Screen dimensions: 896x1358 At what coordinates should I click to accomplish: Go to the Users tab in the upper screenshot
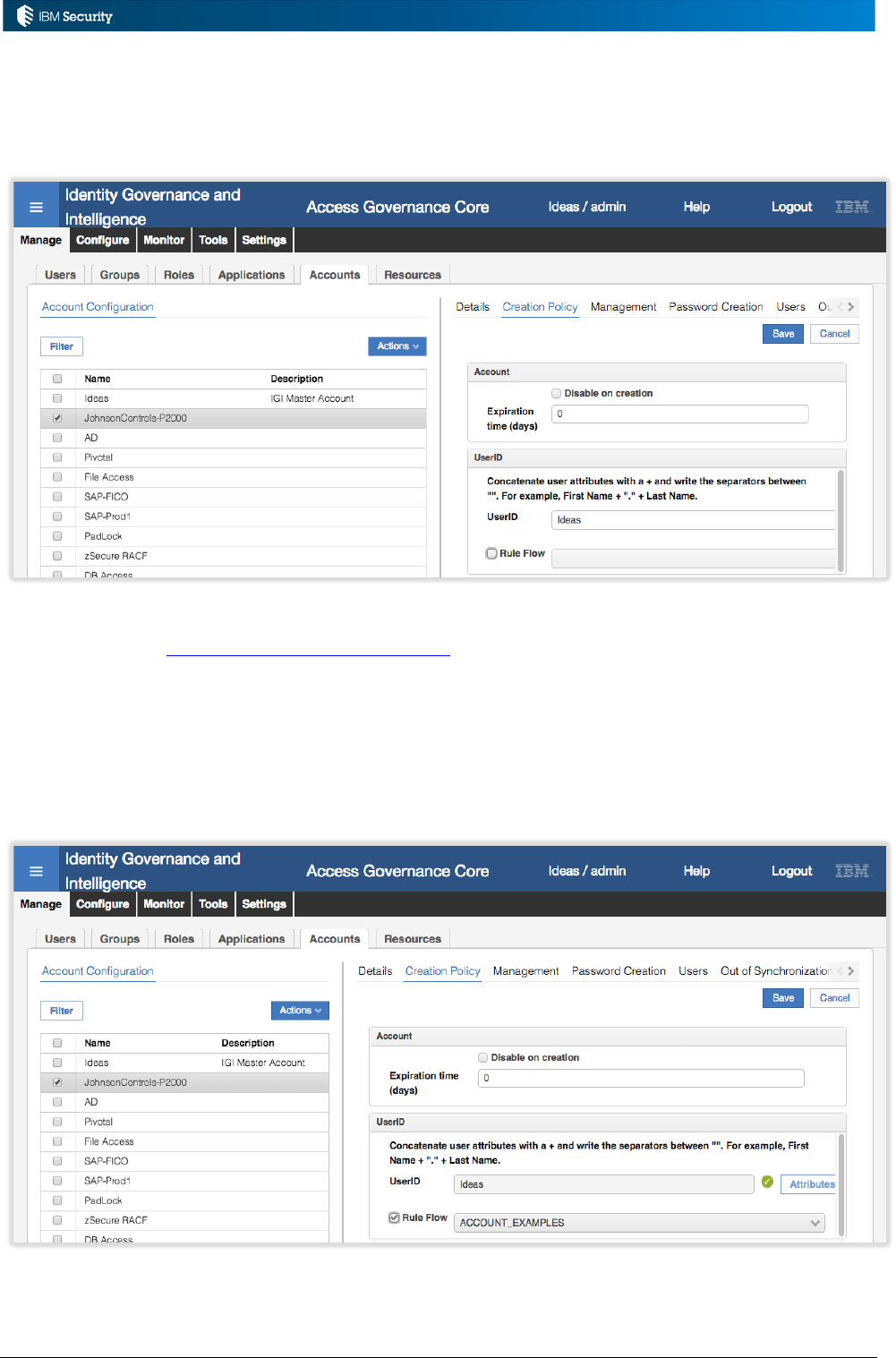(61, 275)
